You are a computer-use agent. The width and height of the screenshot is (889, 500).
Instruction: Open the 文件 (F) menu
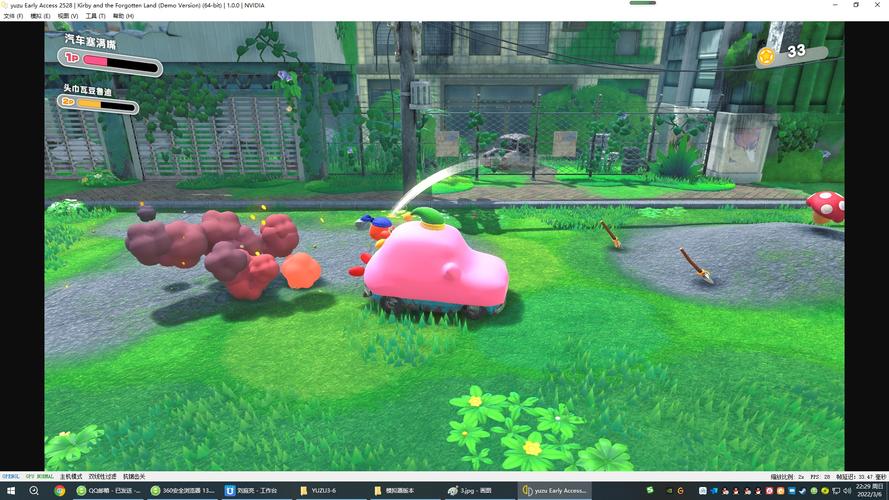pos(13,16)
